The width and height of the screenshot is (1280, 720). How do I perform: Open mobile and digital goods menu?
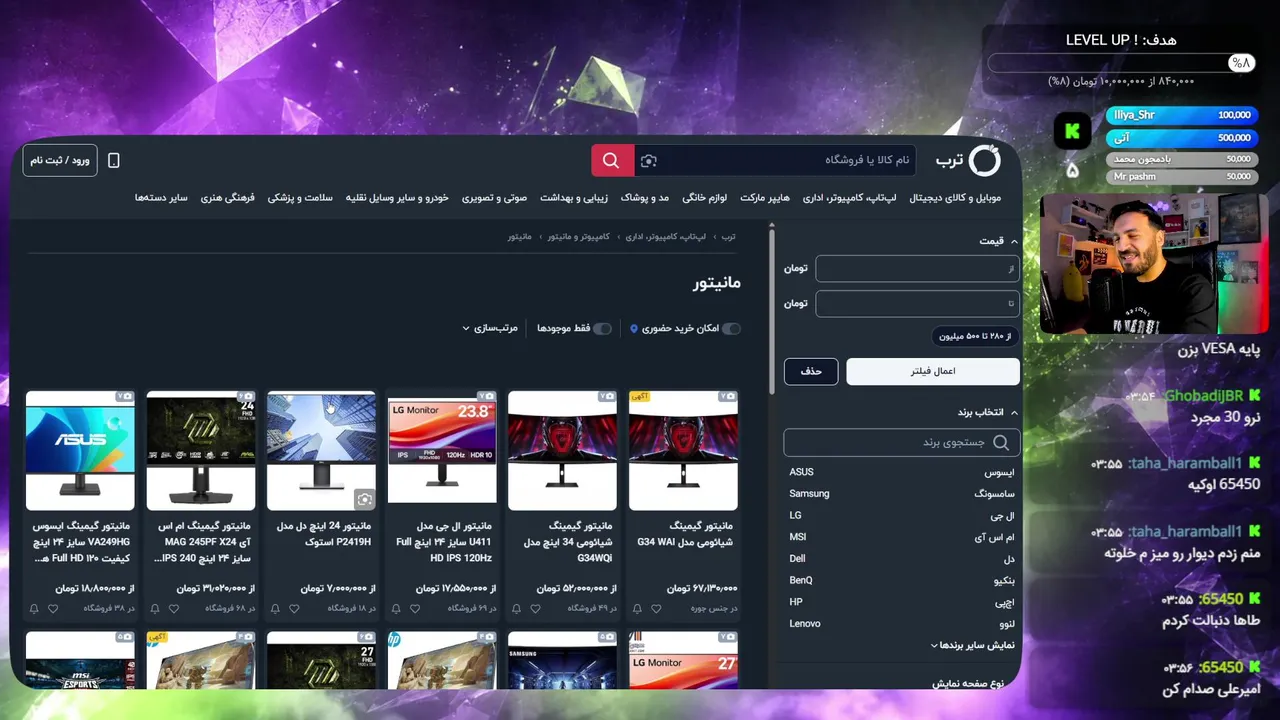point(955,198)
